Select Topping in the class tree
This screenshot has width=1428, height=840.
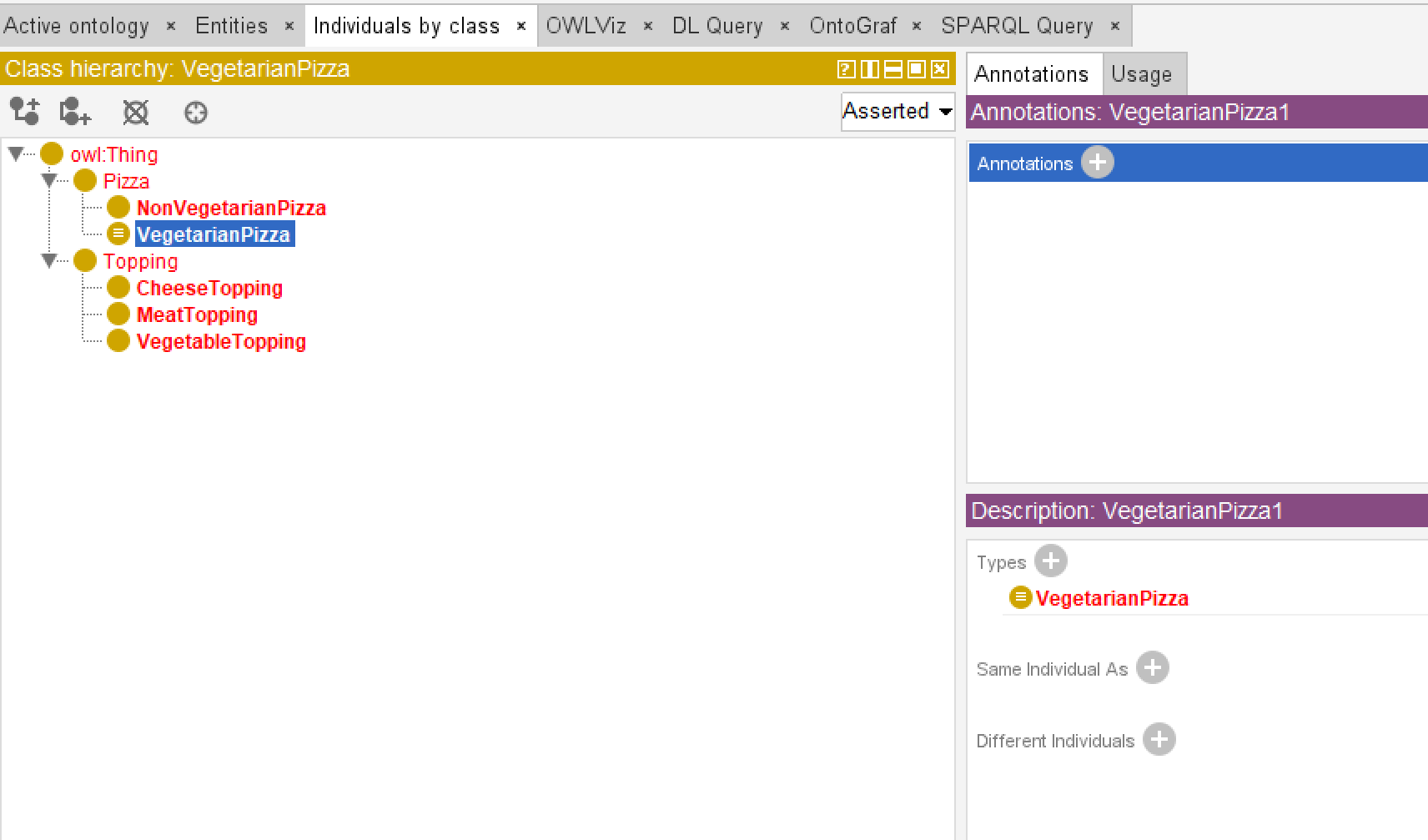click(140, 261)
